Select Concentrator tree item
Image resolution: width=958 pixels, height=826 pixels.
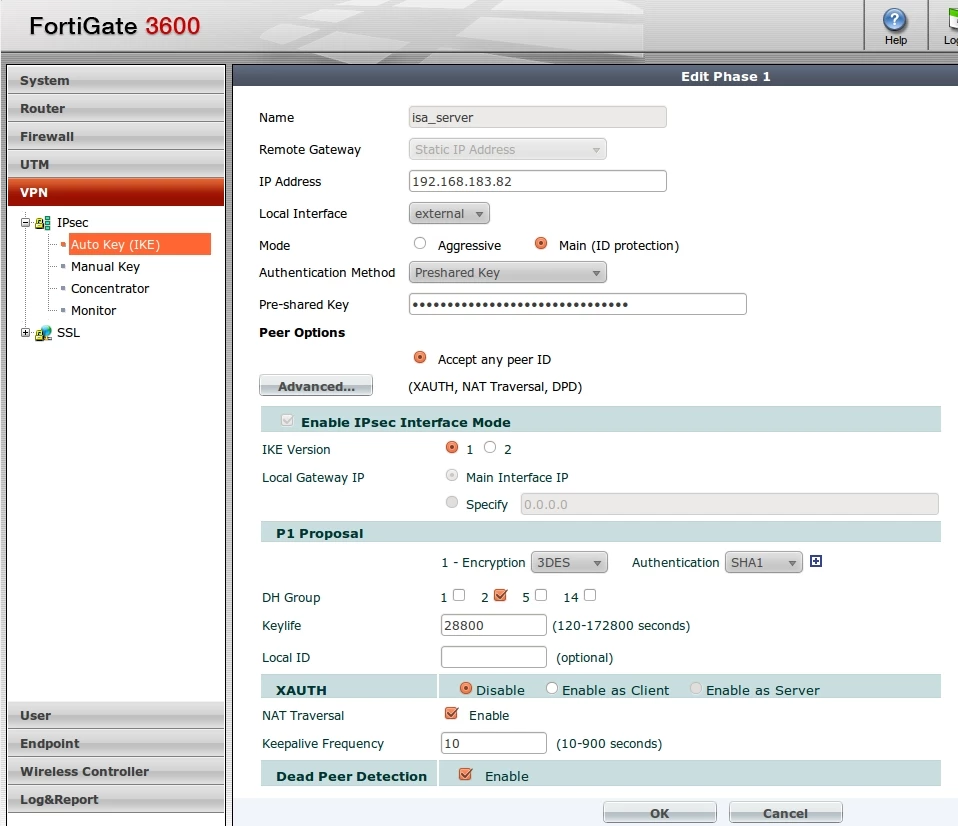tap(110, 288)
